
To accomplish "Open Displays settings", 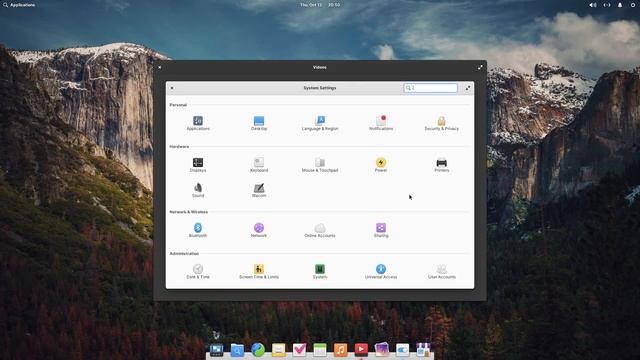I will click(198, 165).
